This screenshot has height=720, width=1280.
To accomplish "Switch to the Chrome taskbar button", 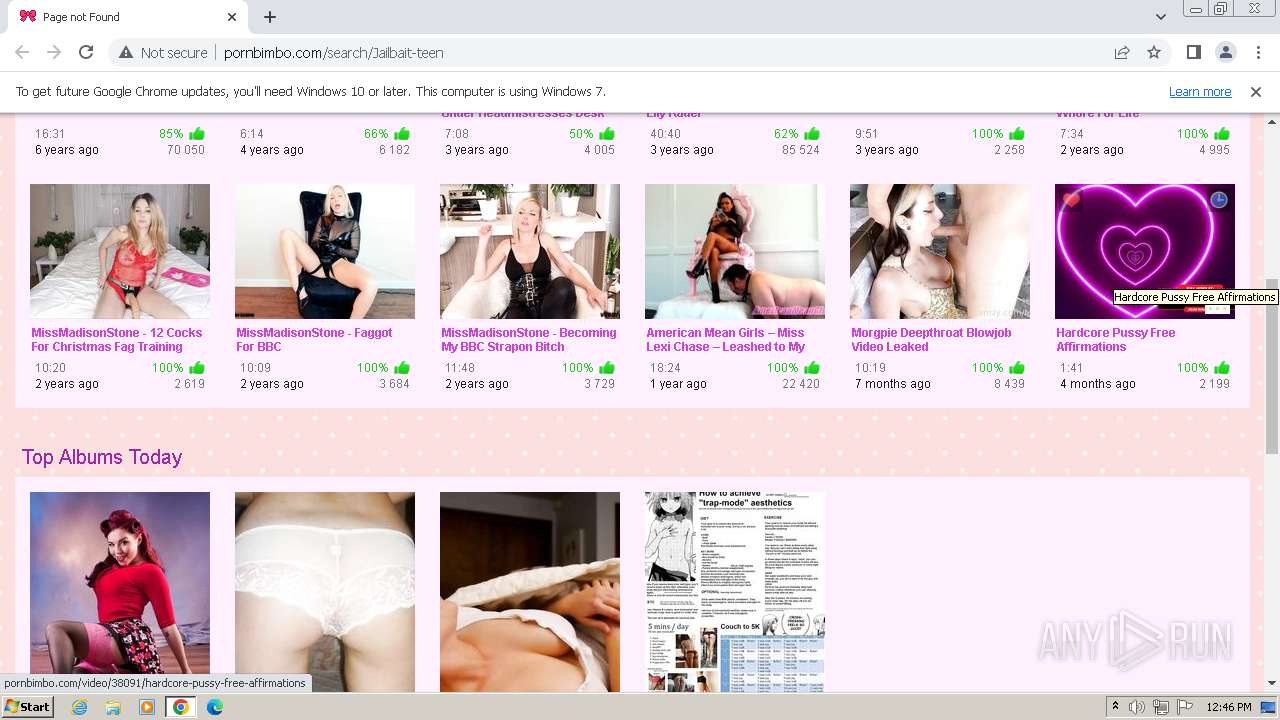I will coord(181,707).
